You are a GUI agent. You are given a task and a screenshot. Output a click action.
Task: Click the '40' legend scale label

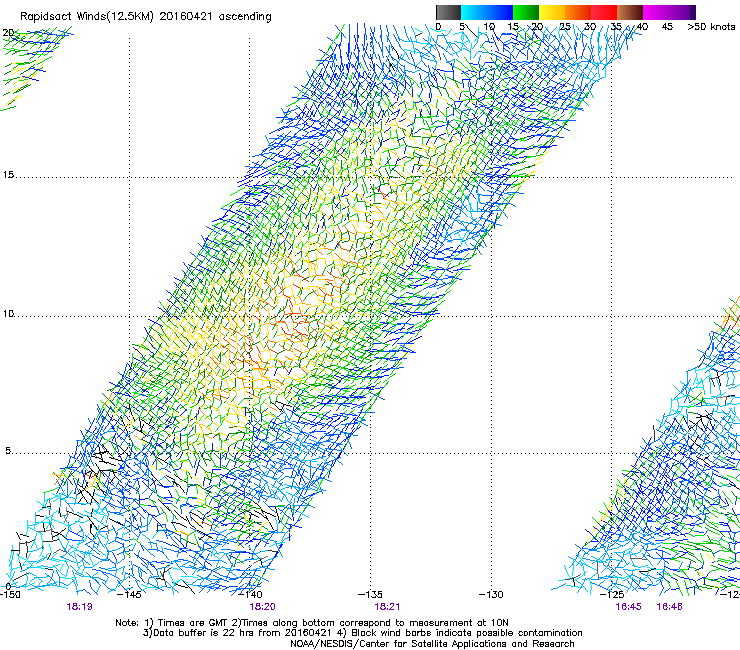(642, 26)
